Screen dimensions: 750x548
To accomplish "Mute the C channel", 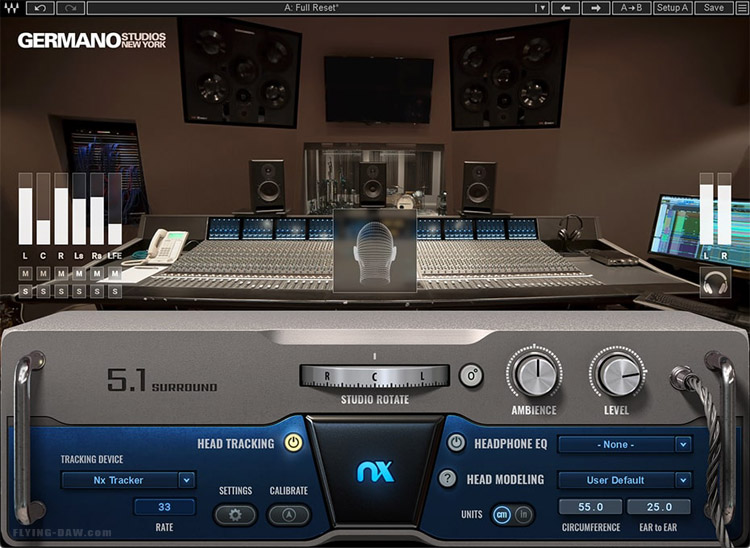I will point(43,274).
